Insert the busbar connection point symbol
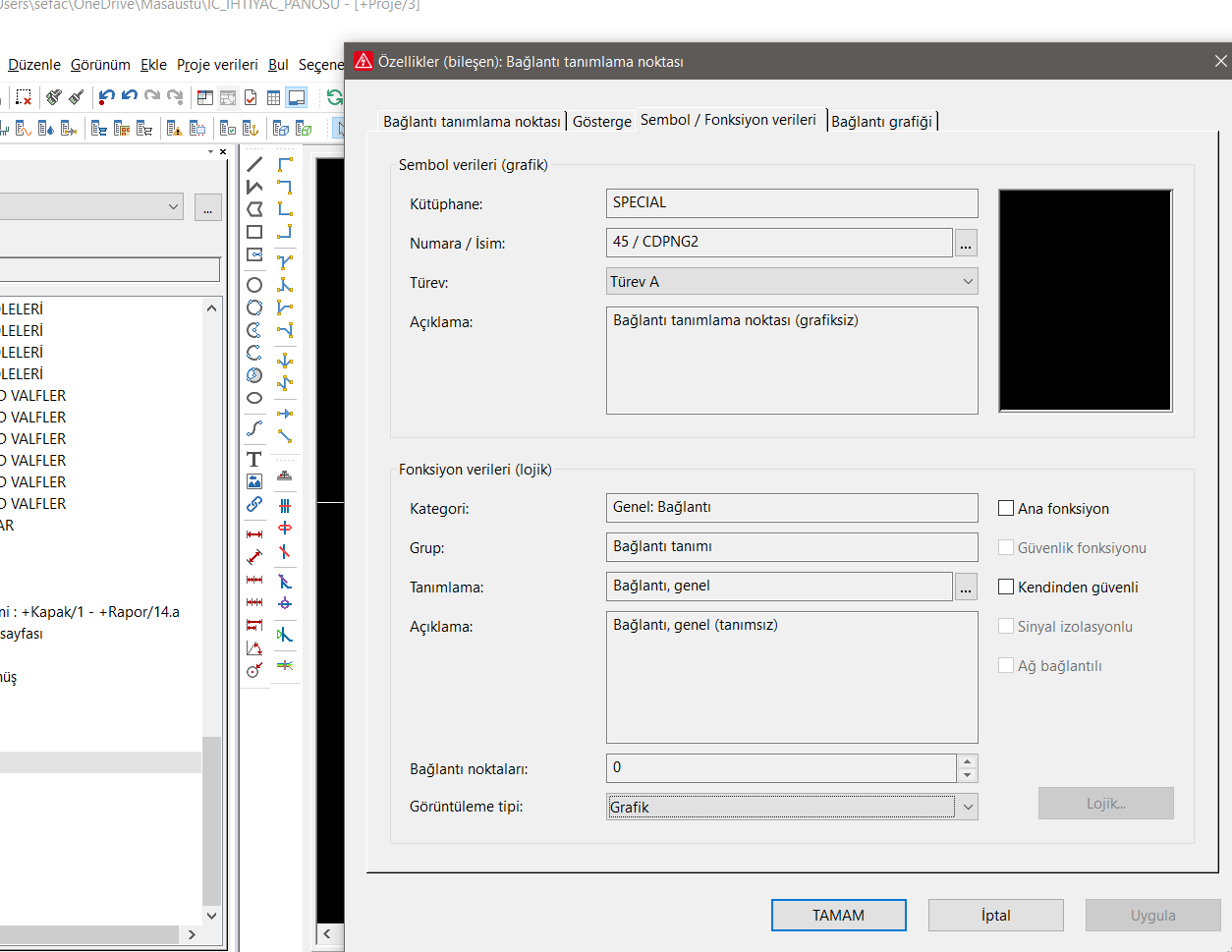1232x952 pixels. click(285, 476)
